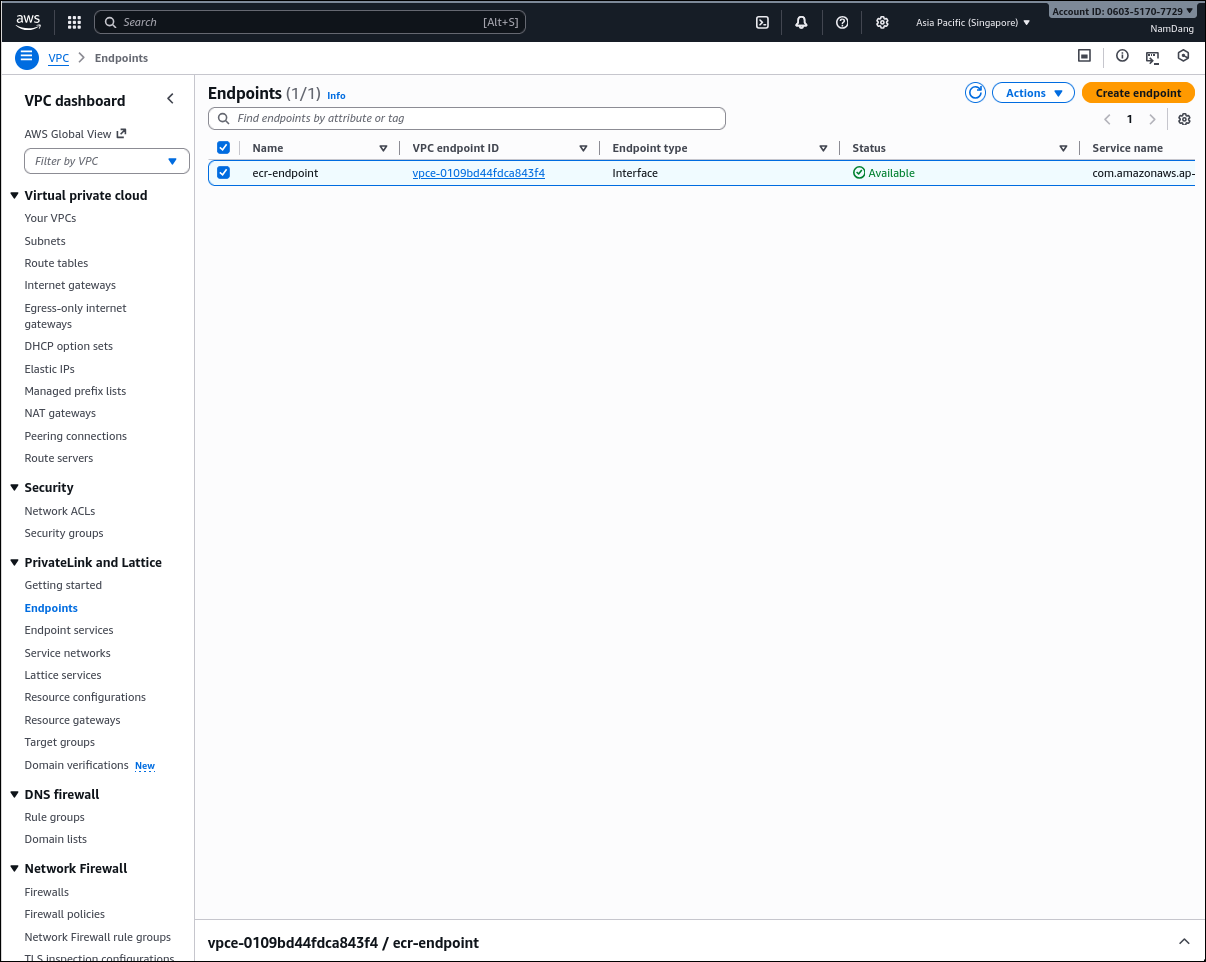Refresh the Endpoints list

click(975, 92)
